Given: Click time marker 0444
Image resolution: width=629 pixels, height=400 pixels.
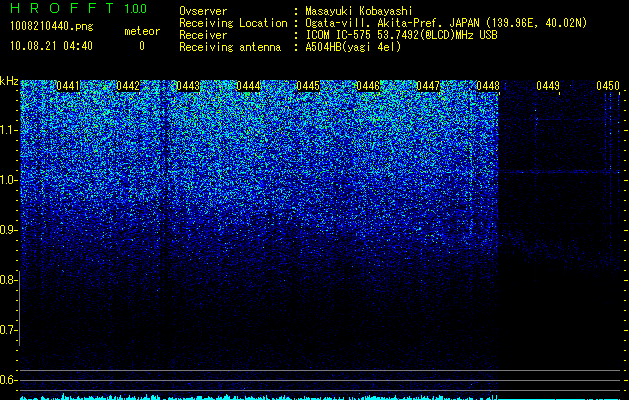Looking at the screenshot, I should click(x=248, y=86).
